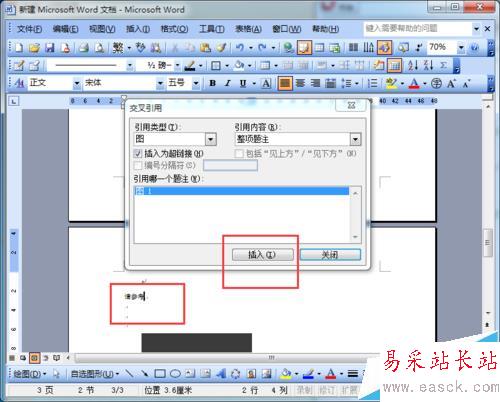500x402 pixels.
Task: Toggle Tables and Borders toolbar icon
Action: (304, 48)
